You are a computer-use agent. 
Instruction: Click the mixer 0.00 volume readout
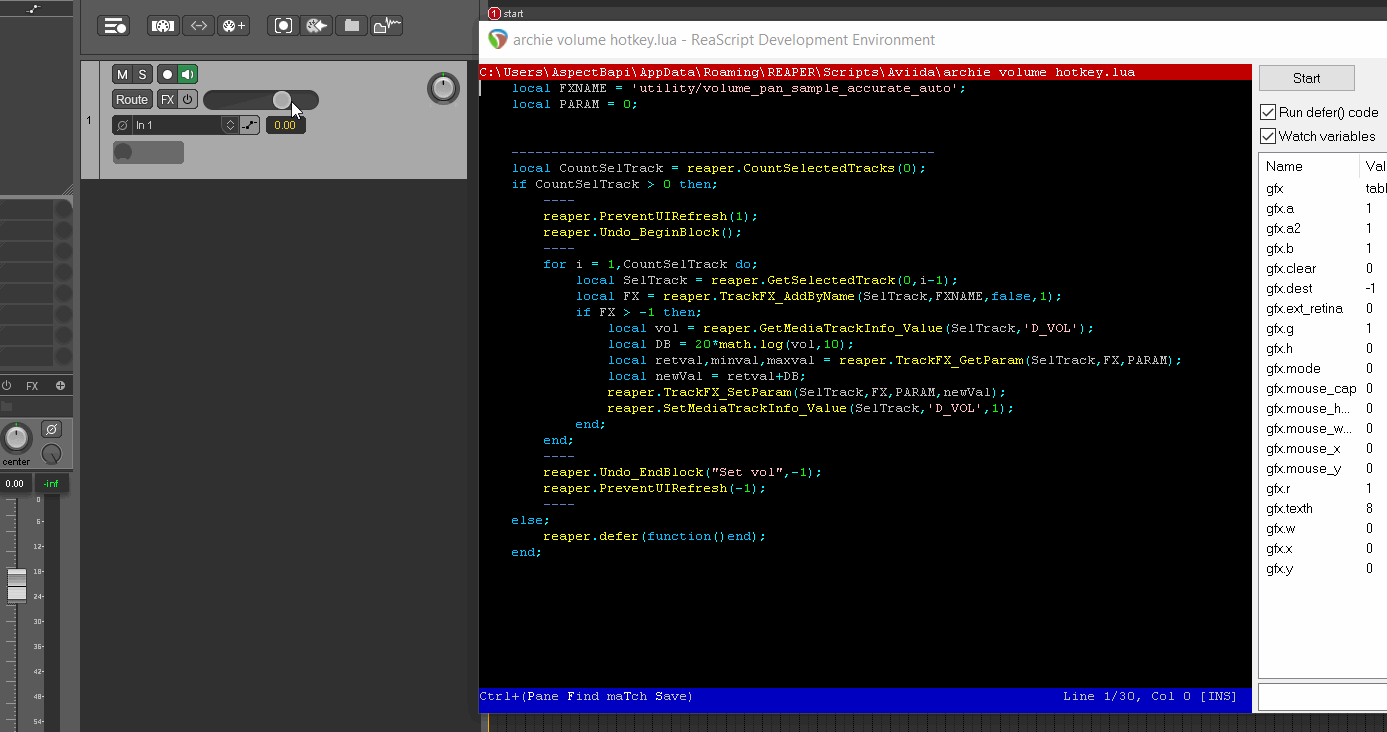[x=14, y=484]
